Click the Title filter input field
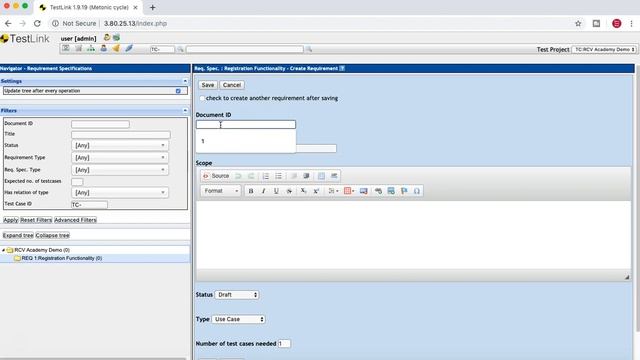 coord(121,134)
